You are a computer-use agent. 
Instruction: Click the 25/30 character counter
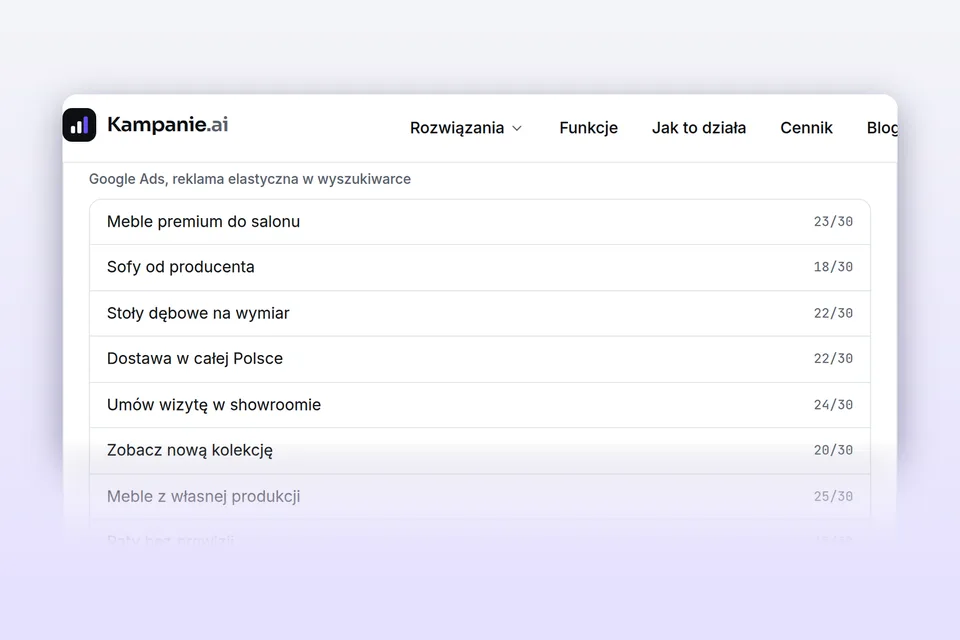click(x=833, y=496)
